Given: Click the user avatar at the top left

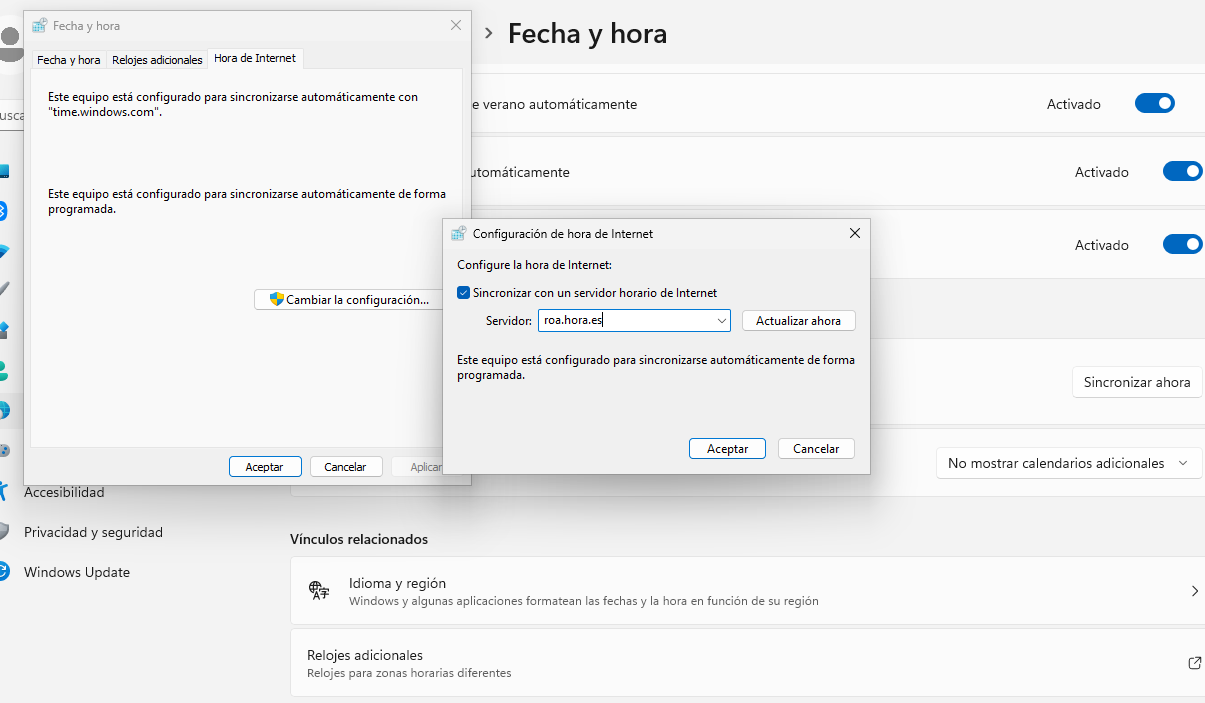Looking at the screenshot, I should pyautogui.click(x=11, y=40).
